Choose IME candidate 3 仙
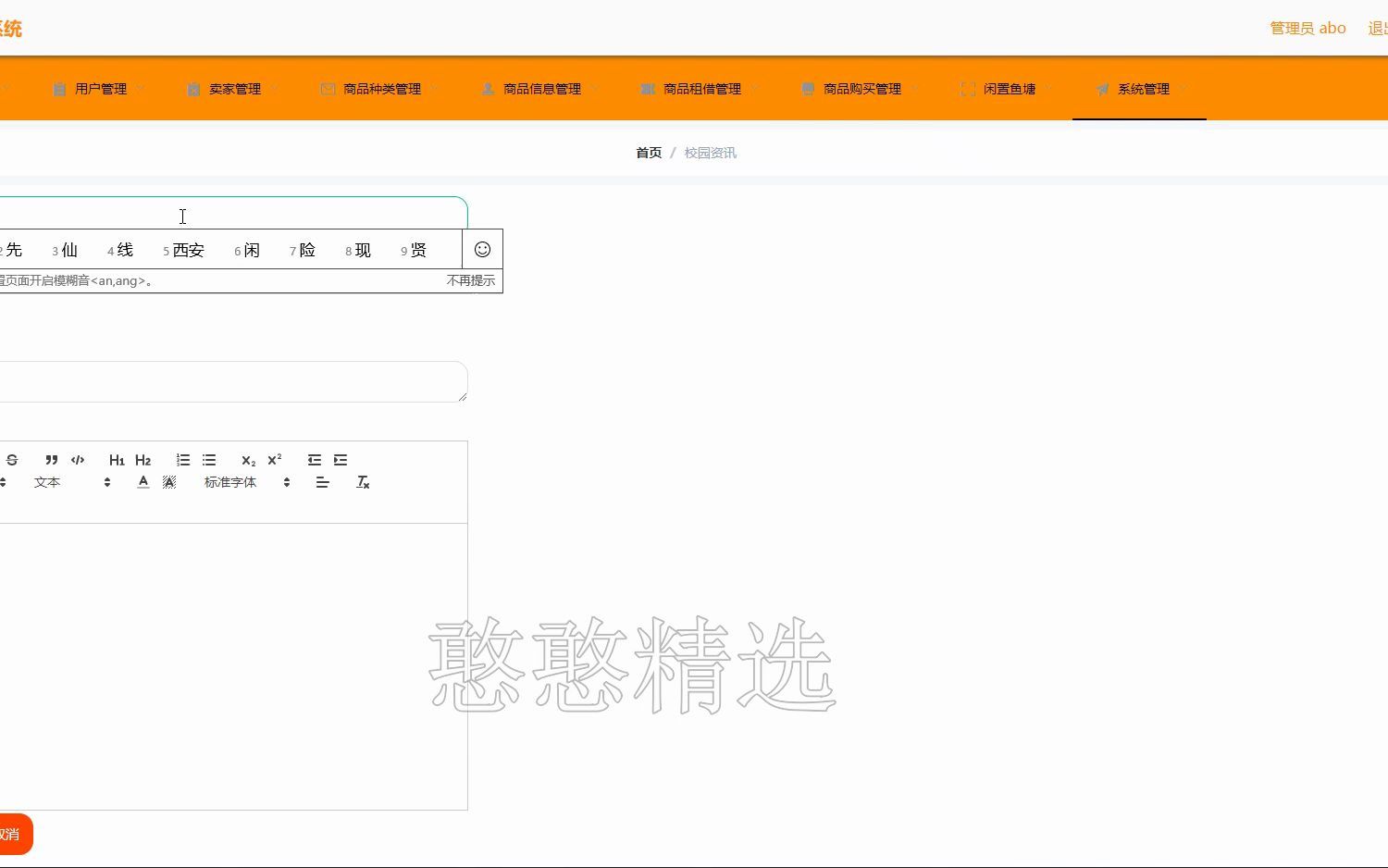Image resolution: width=1388 pixels, height=868 pixels. click(65, 250)
